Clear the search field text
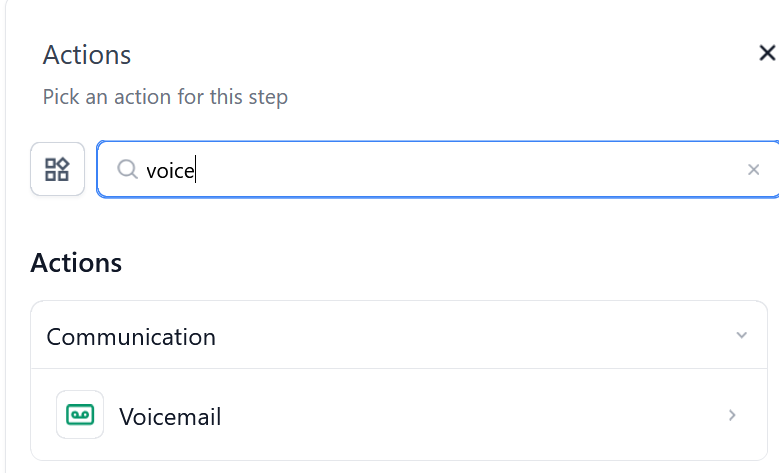Viewport: 779px width, 473px height. [x=754, y=170]
